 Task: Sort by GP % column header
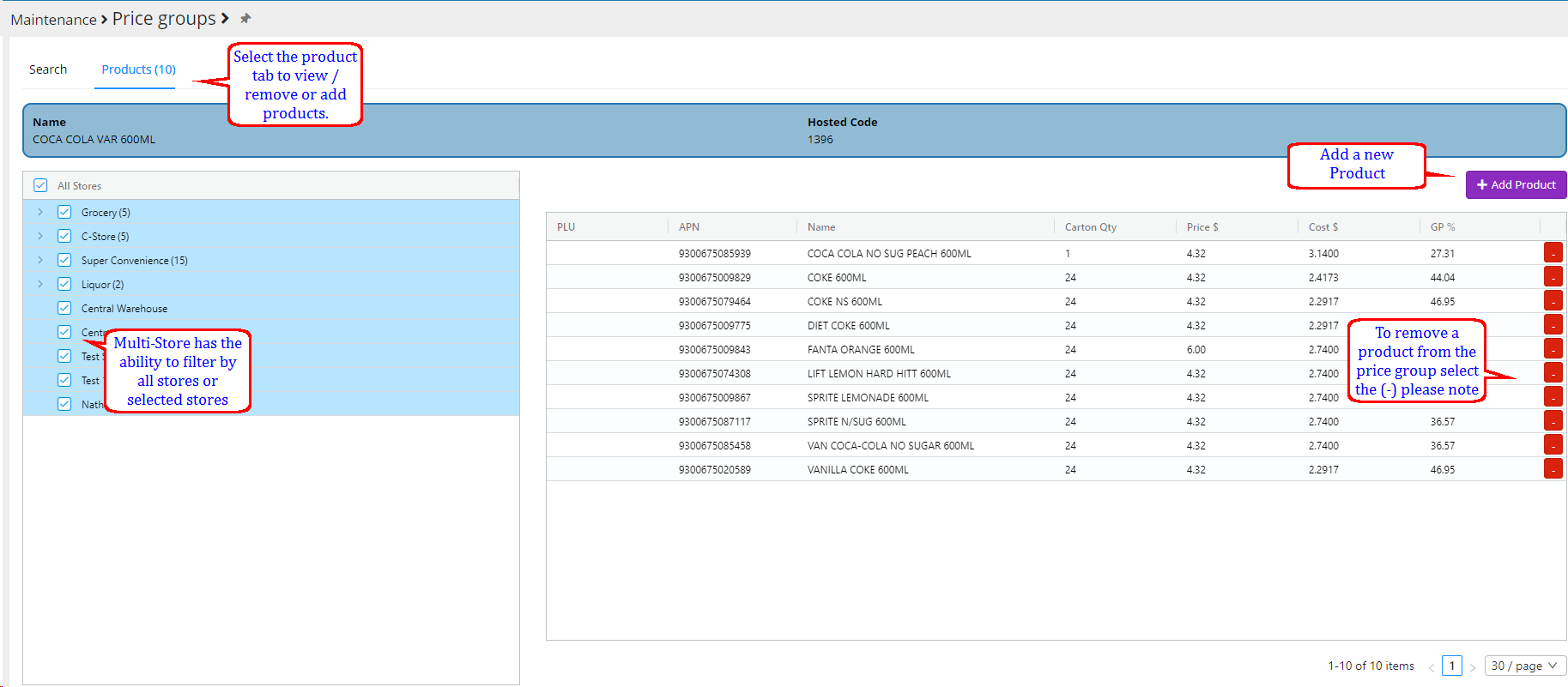coord(1443,227)
